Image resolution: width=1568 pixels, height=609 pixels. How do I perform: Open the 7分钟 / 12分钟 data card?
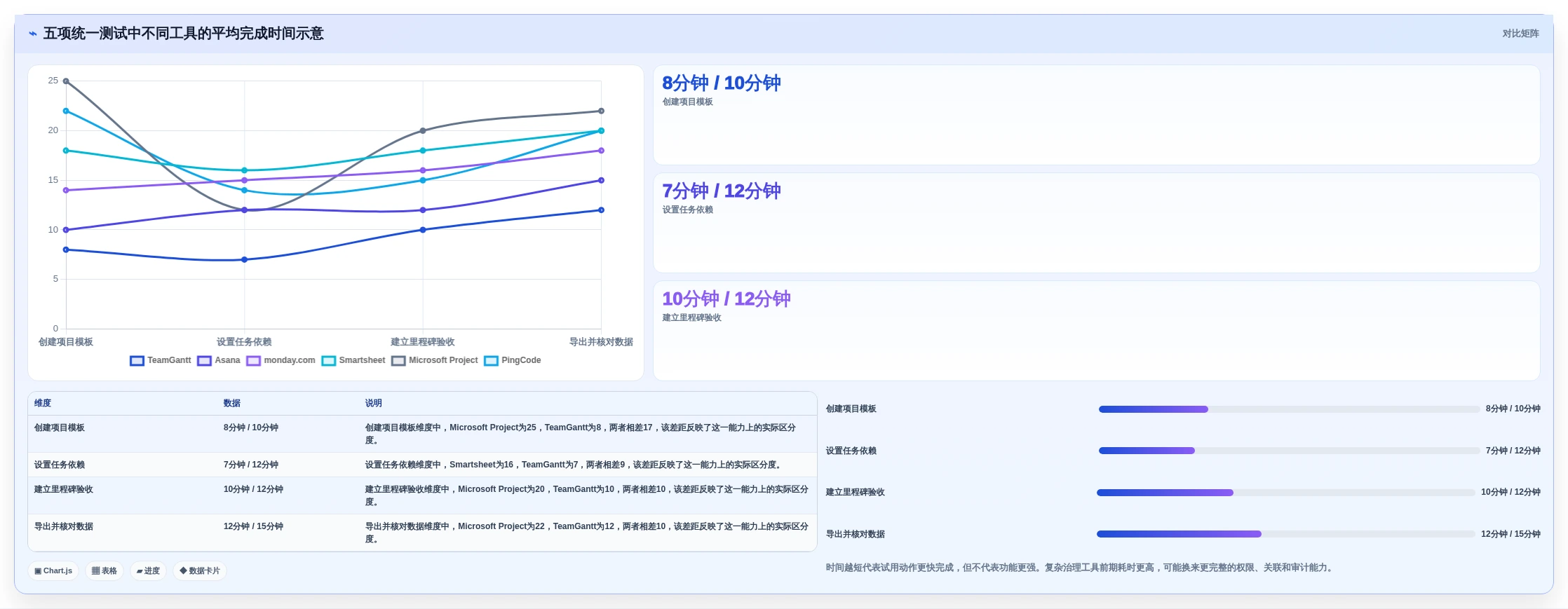1097,224
